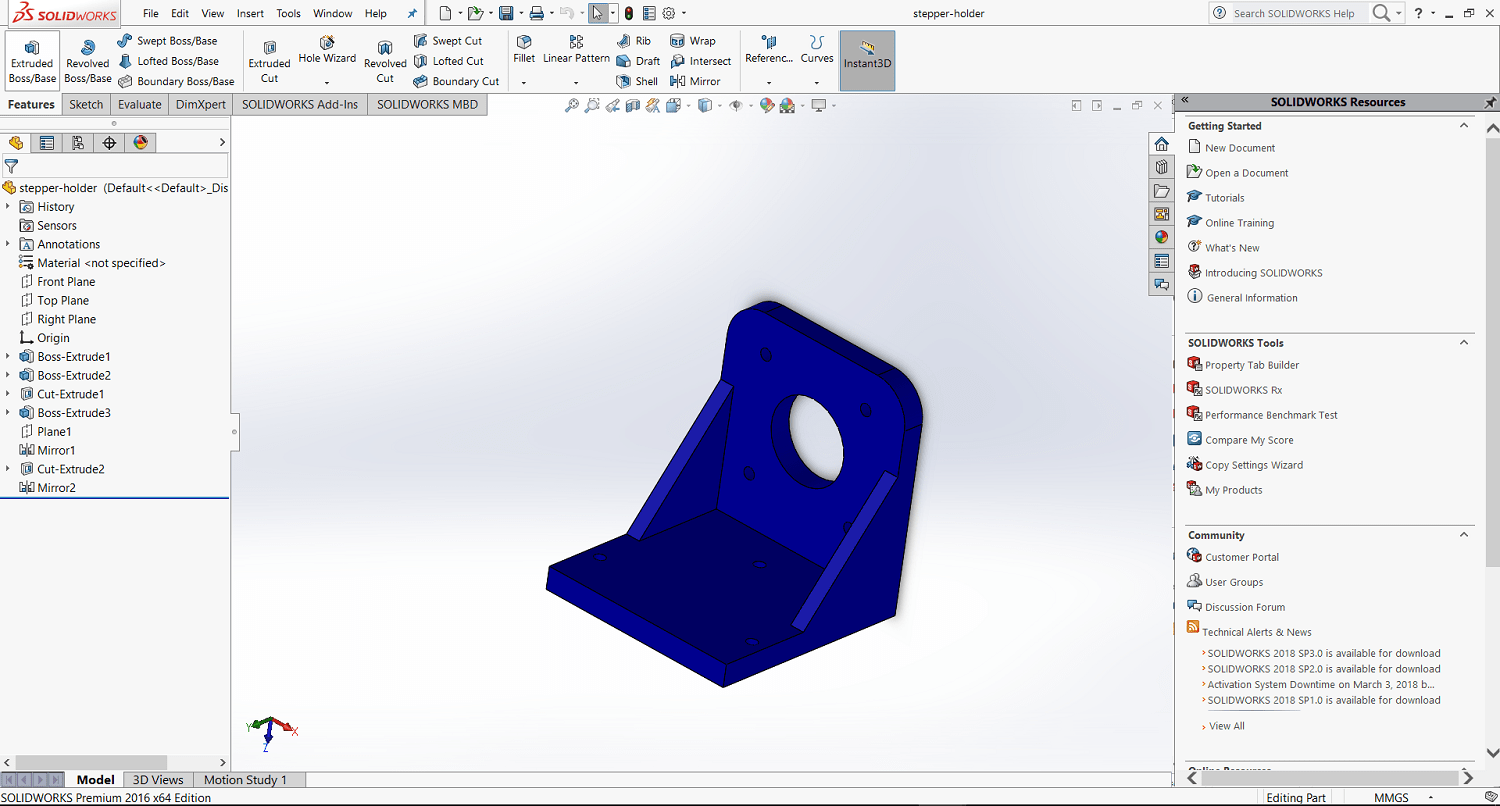
Task: Open the File menu
Action: [151, 14]
